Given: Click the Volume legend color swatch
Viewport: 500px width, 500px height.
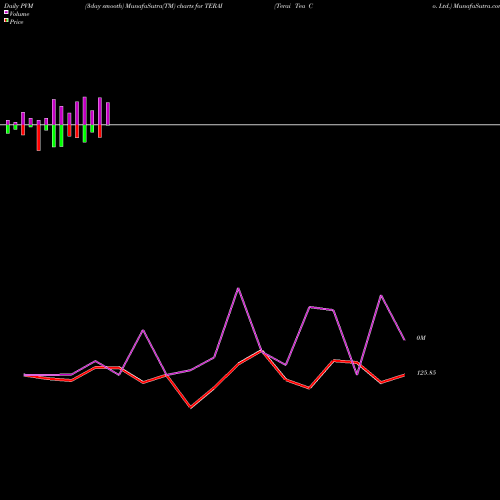Looking at the screenshot, I should click(6, 12).
